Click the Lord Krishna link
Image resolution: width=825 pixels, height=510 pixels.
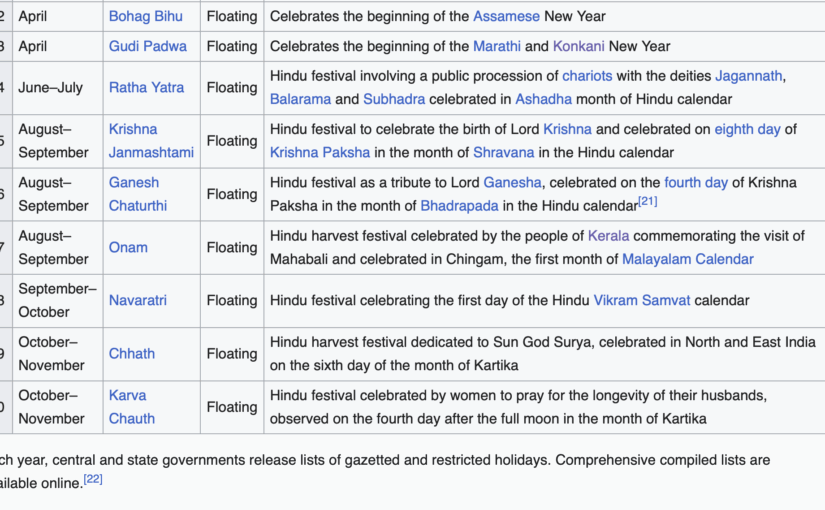(567, 129)
